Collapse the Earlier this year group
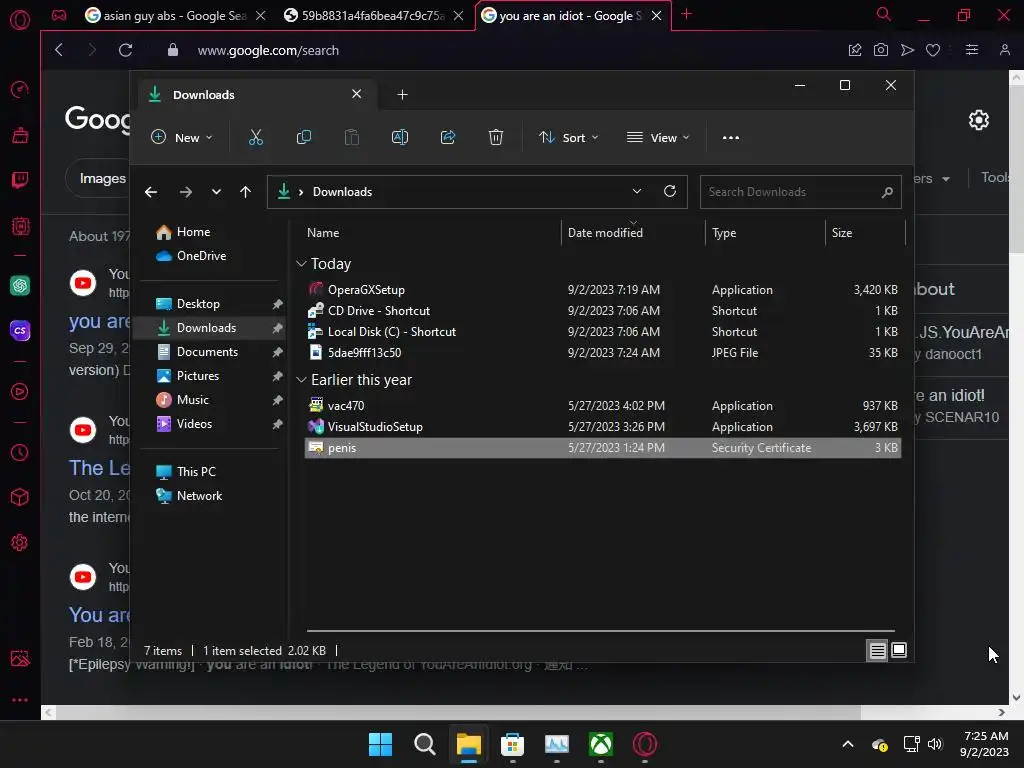The image size is (1024, 768). tap(301, 379)
